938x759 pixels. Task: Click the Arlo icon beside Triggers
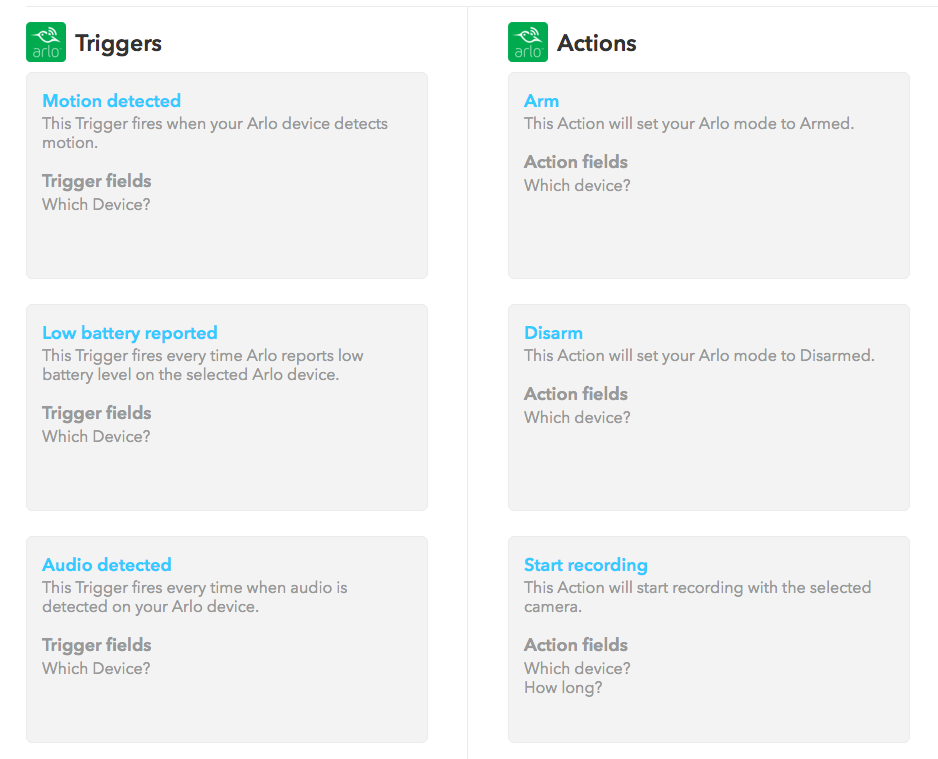pos(46,42)
